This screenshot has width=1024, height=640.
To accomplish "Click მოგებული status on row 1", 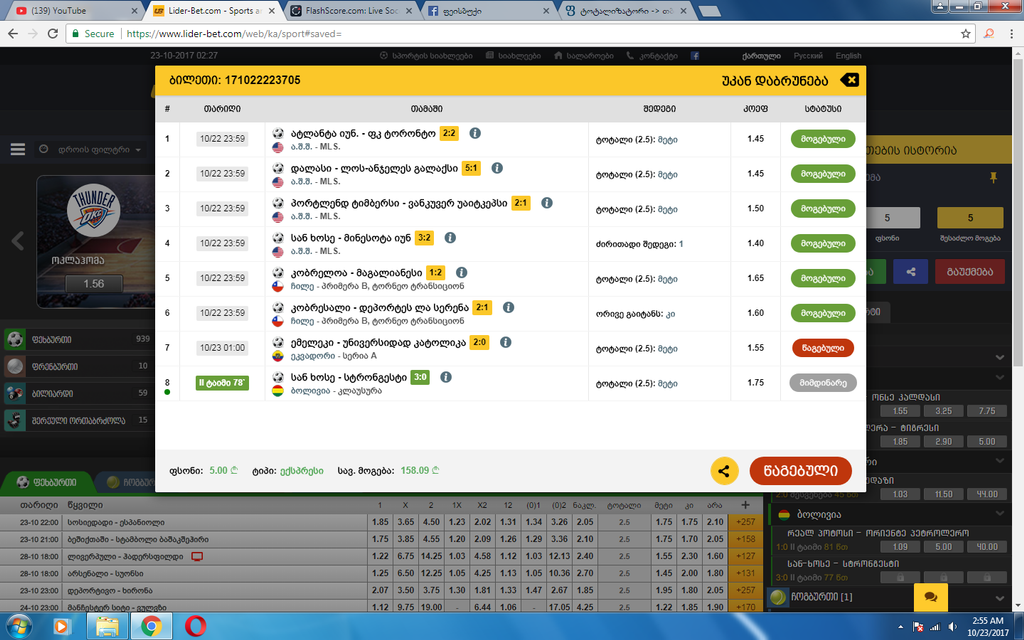I will click(x=823, y=138).
